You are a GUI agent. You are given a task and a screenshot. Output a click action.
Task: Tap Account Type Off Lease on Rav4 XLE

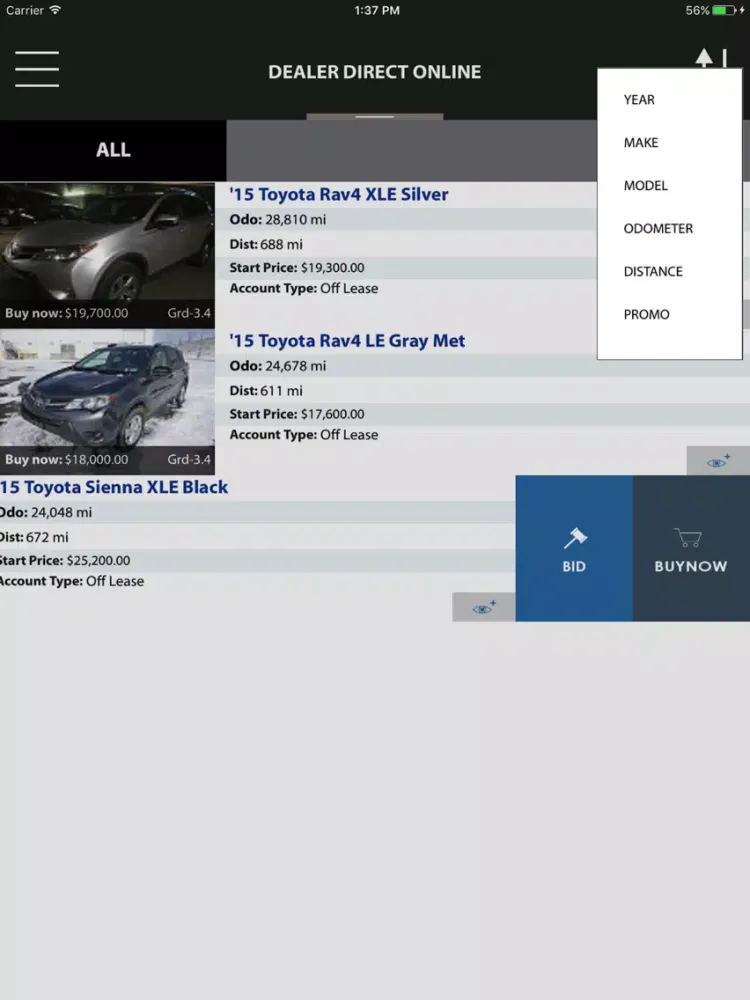(304, 288)
